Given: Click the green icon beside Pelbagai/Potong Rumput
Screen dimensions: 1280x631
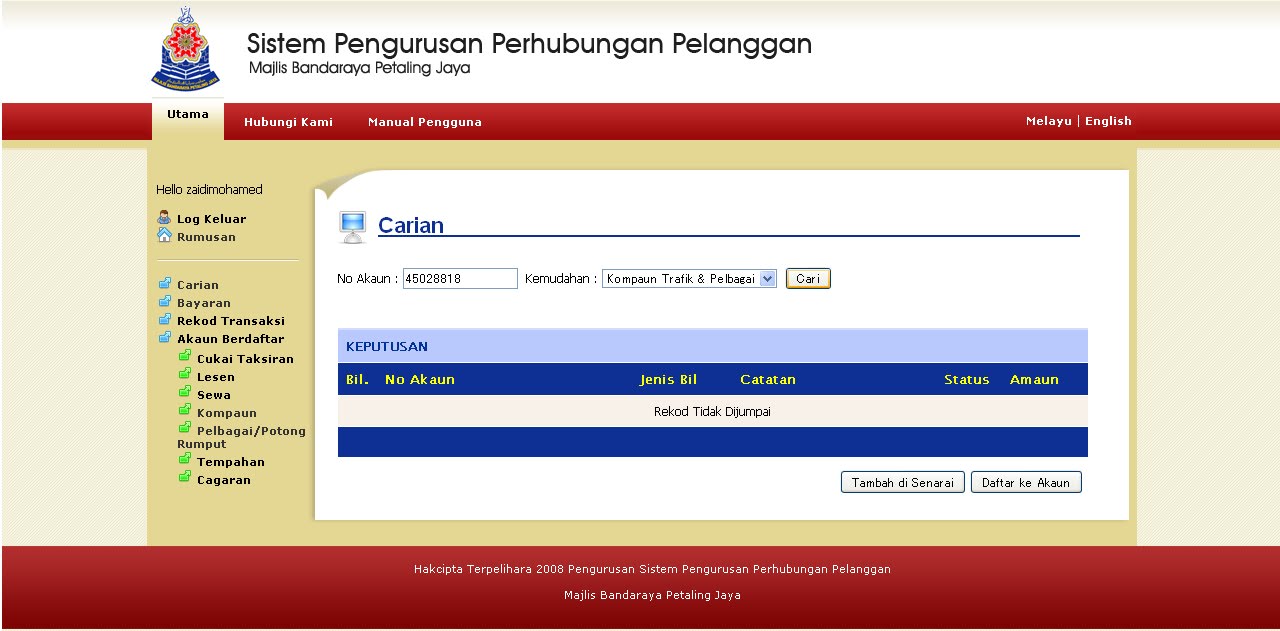Looking at the screenshot, I should pos(184,428).
